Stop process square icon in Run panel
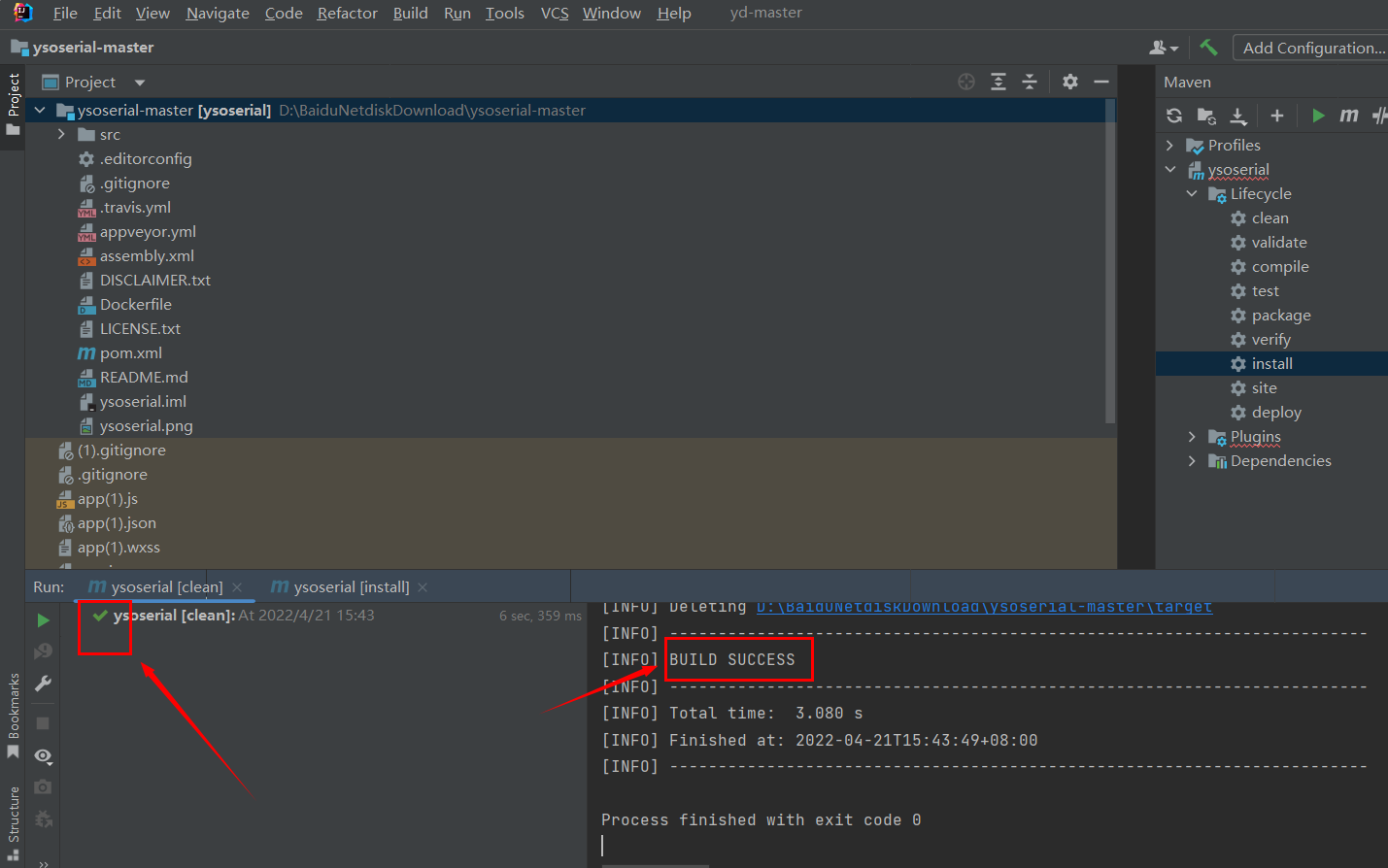The height and width of the screenshot is (868, 1388). [x=43, y=723]
